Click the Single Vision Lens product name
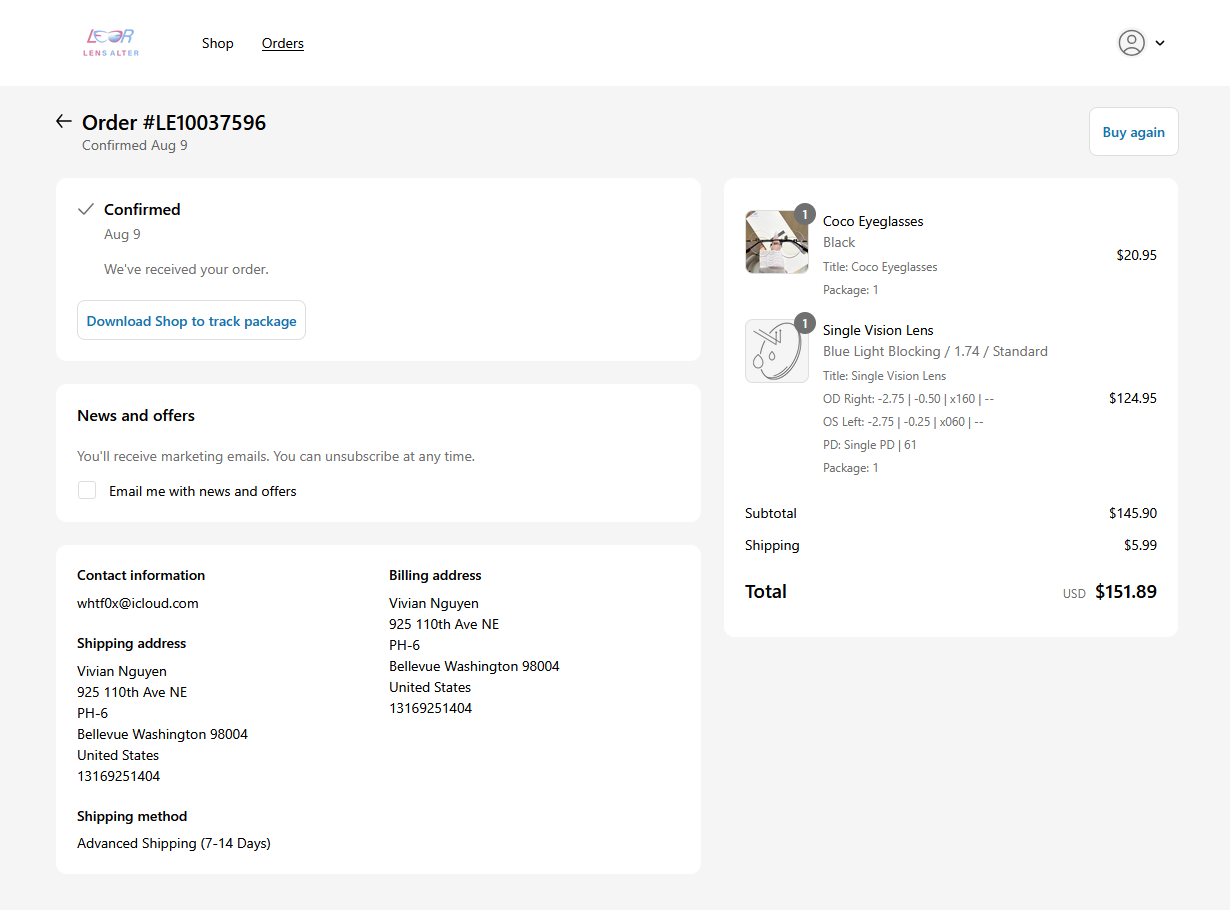This screenshot has width=1230, height=910. 878,330
